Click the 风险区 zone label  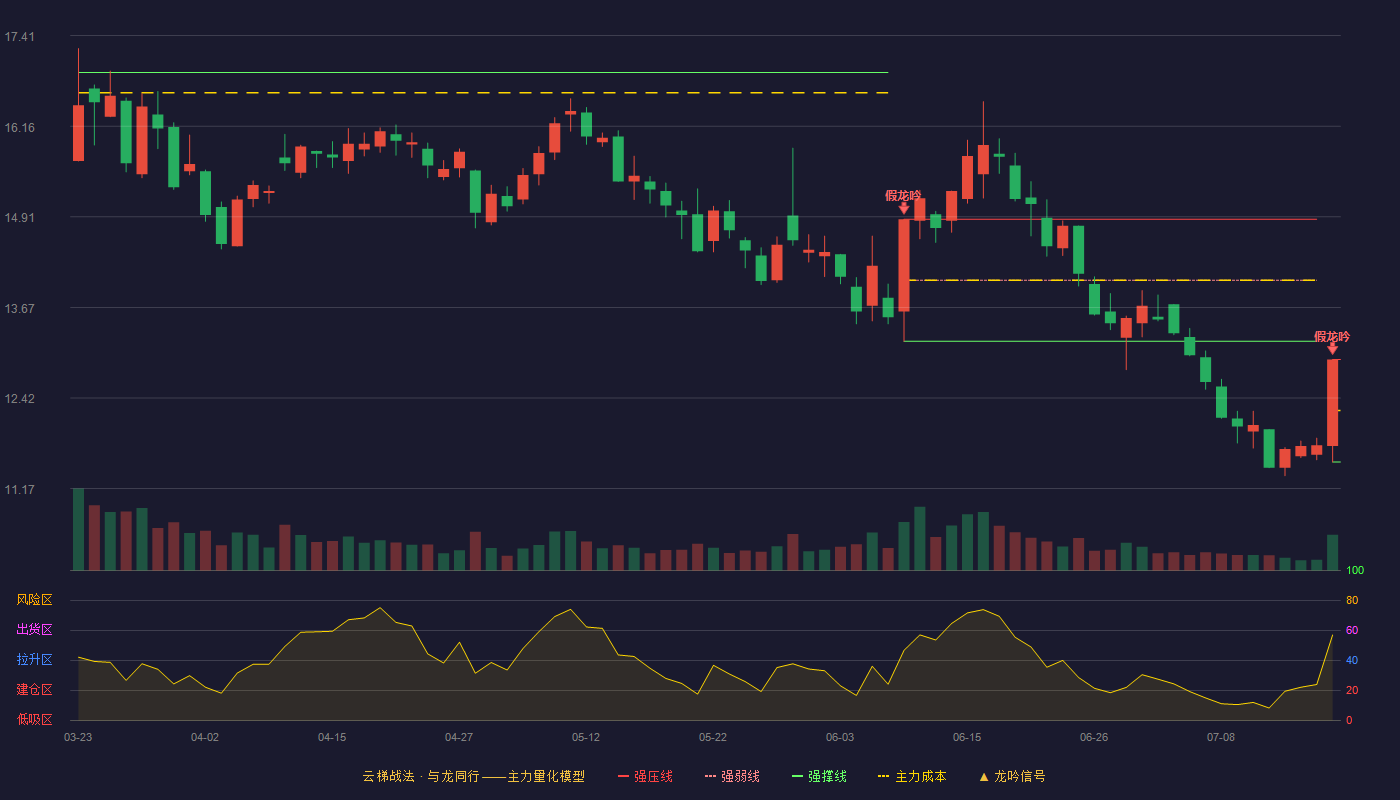tap(34, 600)
